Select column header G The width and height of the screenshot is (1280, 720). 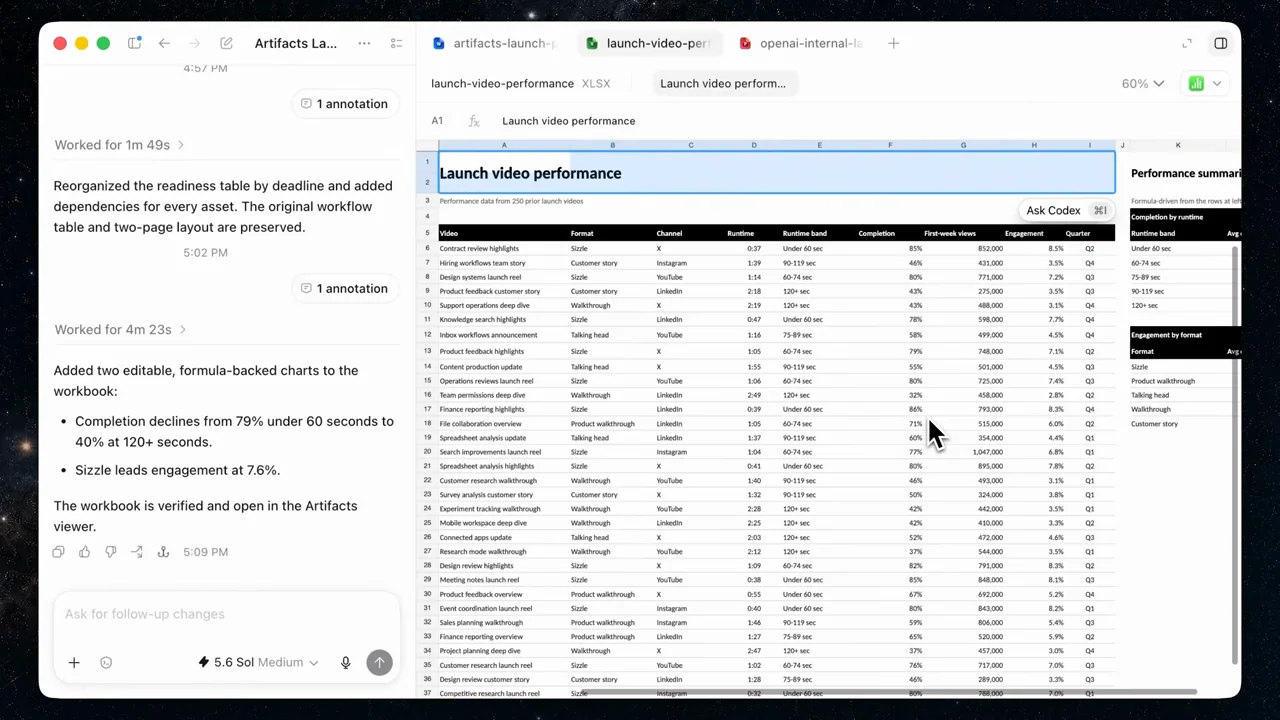coord(964,145)
